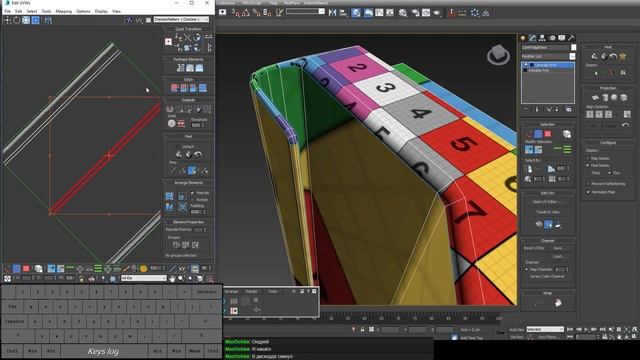Select the Rotate tool in UV editor toolbar
640x360 pixels.
tap(17, 20)
